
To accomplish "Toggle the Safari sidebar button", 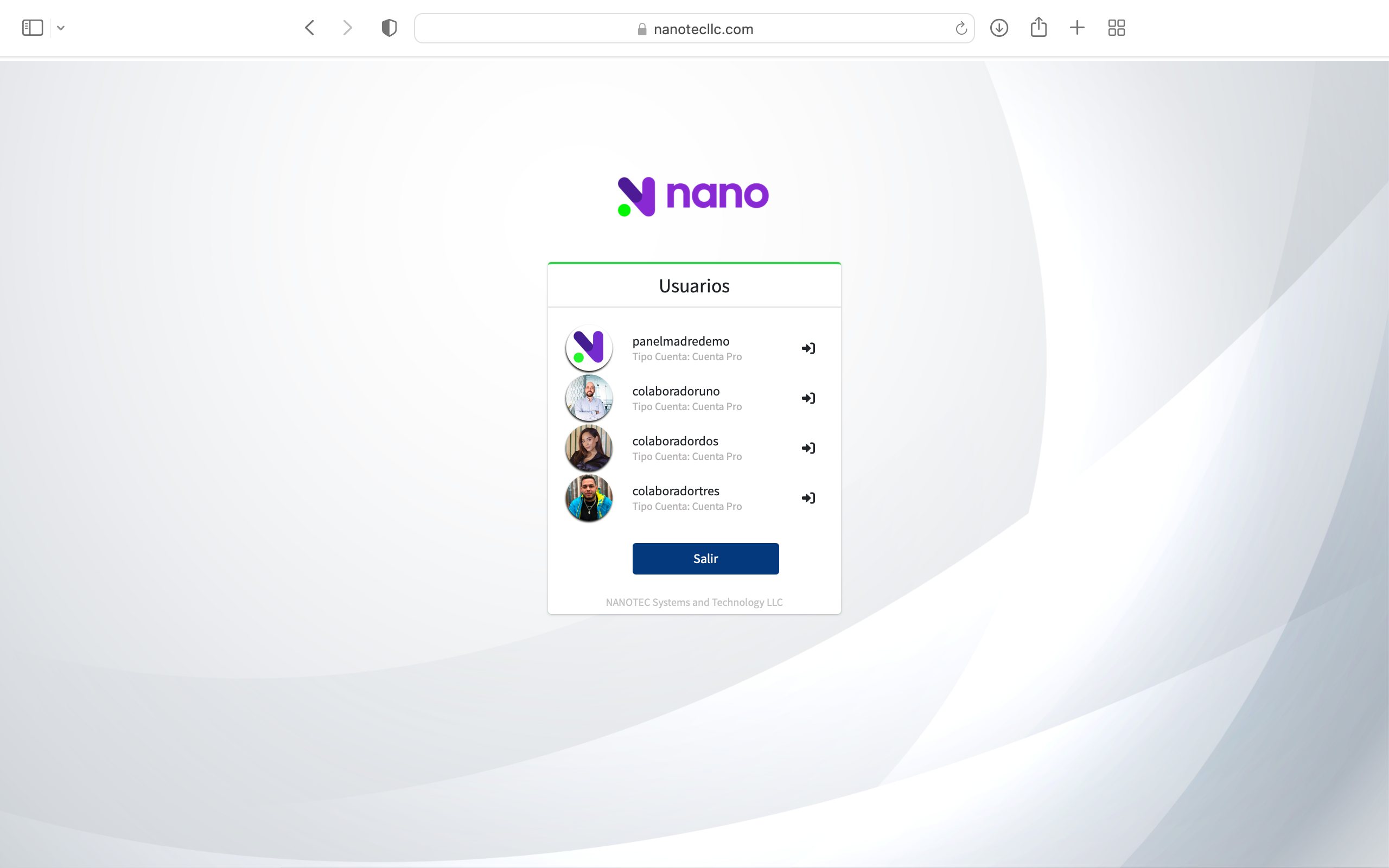I will click(33, 28).
